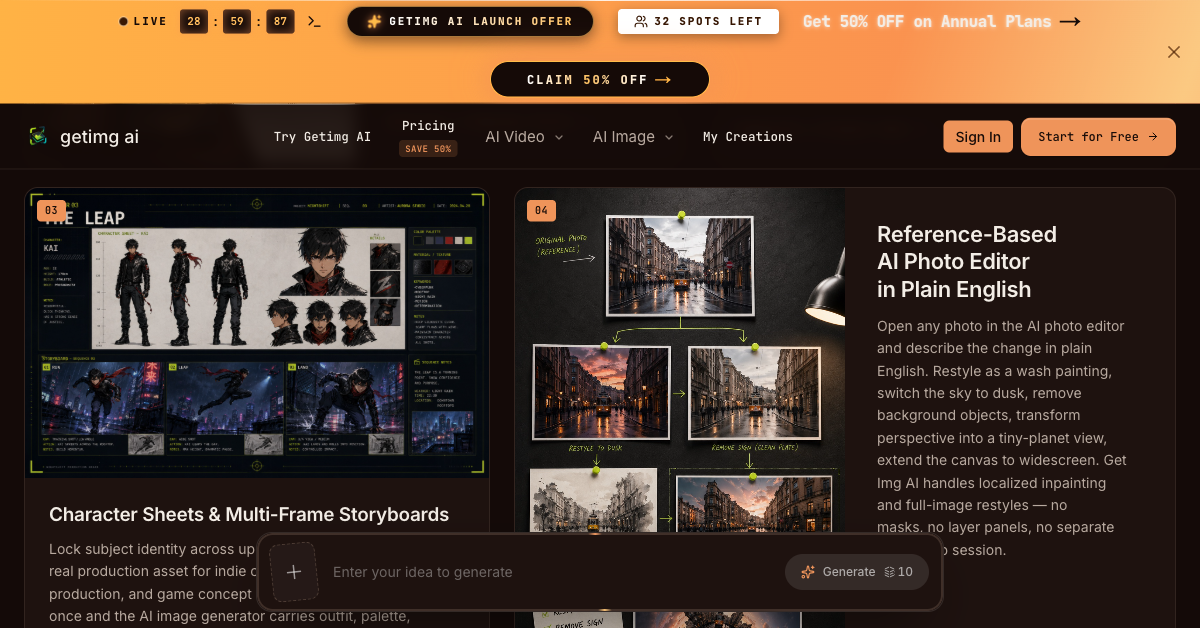Click the countdown timer 28 box
The height and width of the screenshot is (628, 1200).
(x=194, y=21)
